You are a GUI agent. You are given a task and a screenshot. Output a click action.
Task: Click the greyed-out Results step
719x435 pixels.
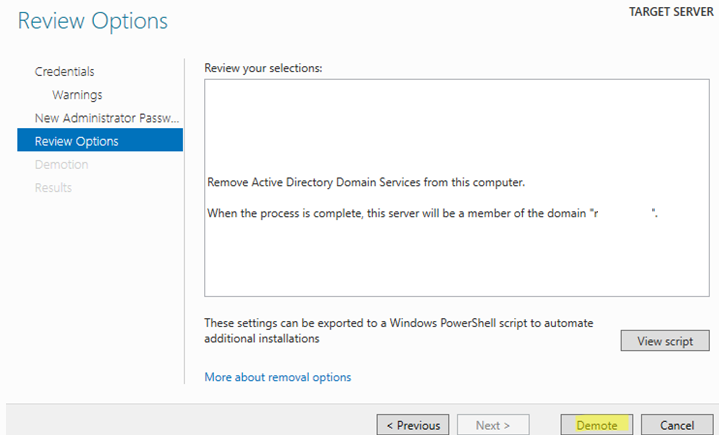point(53,187)
